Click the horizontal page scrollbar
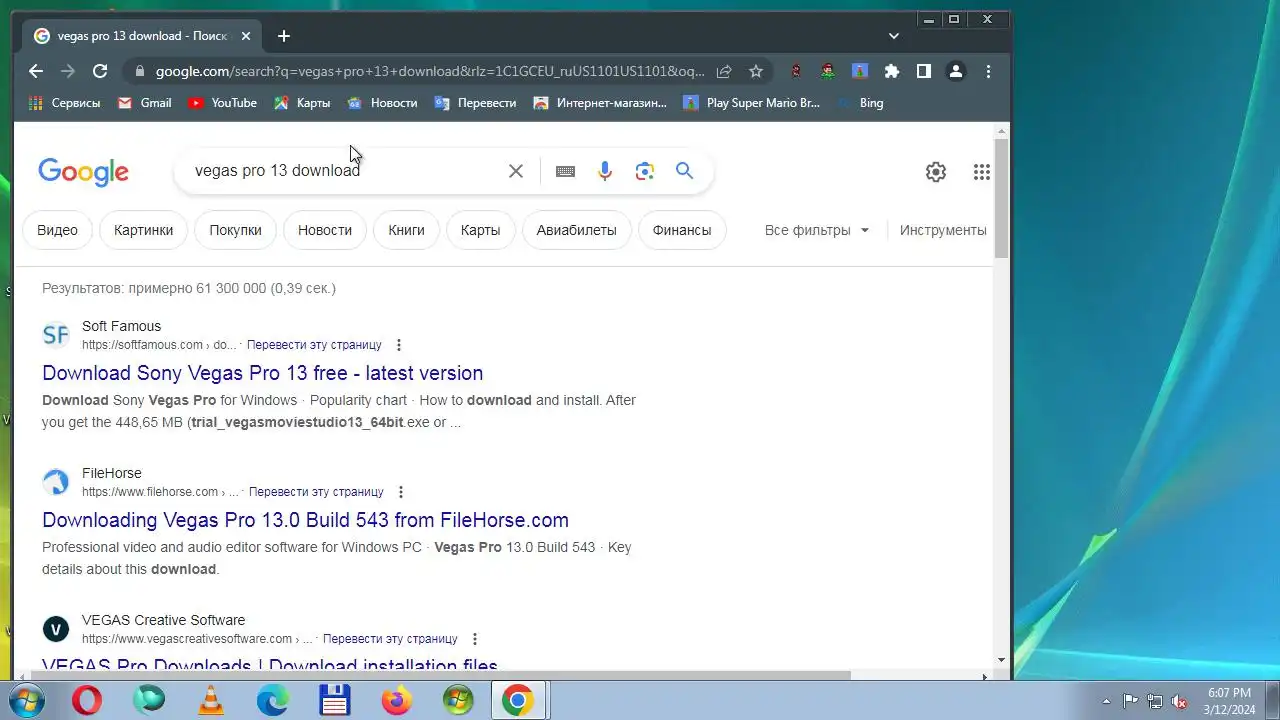 440,676
